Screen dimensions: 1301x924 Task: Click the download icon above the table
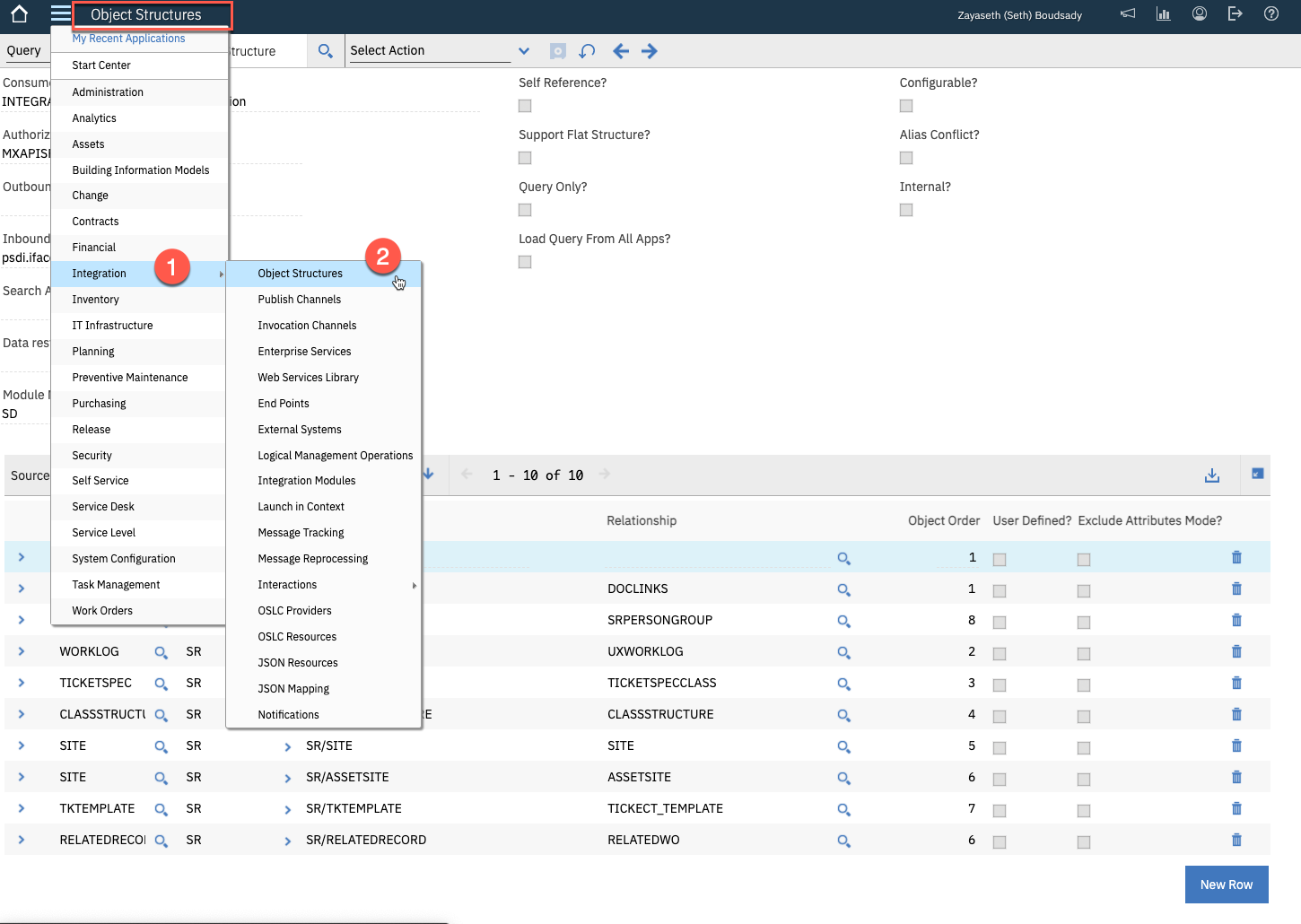tap(1212, 475)
